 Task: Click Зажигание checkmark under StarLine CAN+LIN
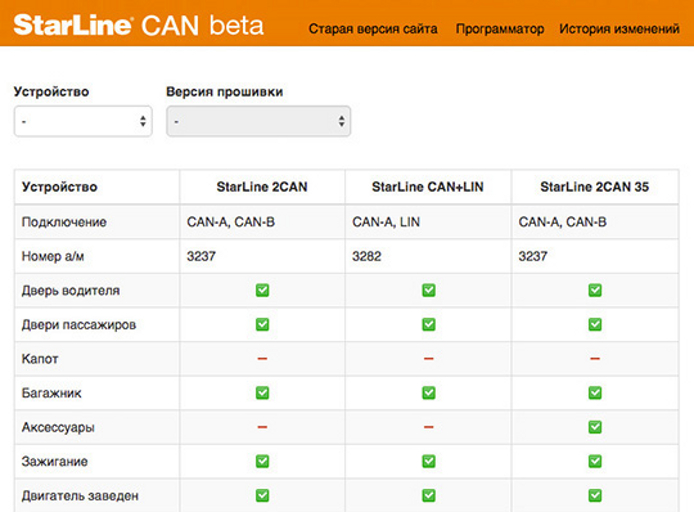coord(428,462)
